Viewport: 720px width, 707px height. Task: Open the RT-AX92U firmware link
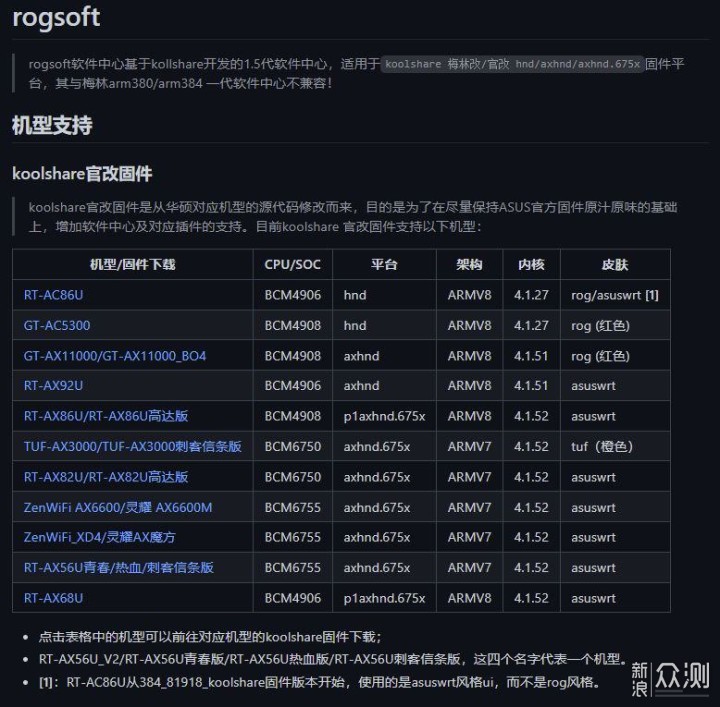[x=53, y=386]
